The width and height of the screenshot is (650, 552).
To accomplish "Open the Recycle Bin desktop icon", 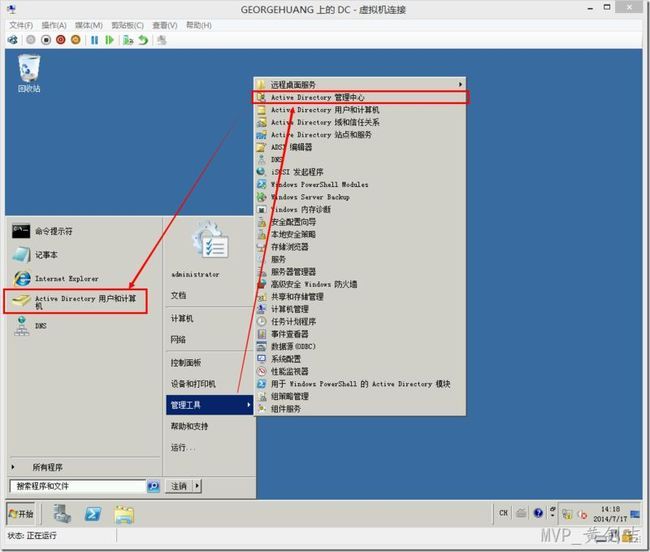I will point(29,73).
